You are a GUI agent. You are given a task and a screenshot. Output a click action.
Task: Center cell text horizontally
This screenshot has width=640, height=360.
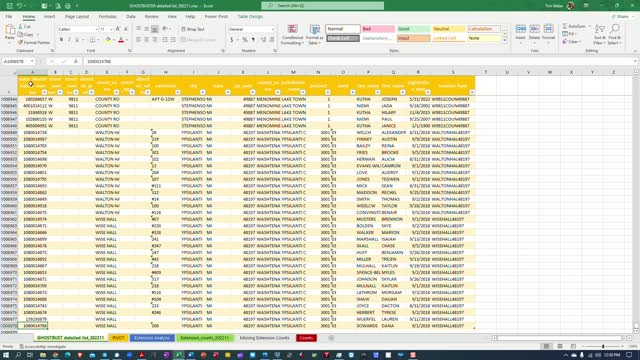(147, 40)
